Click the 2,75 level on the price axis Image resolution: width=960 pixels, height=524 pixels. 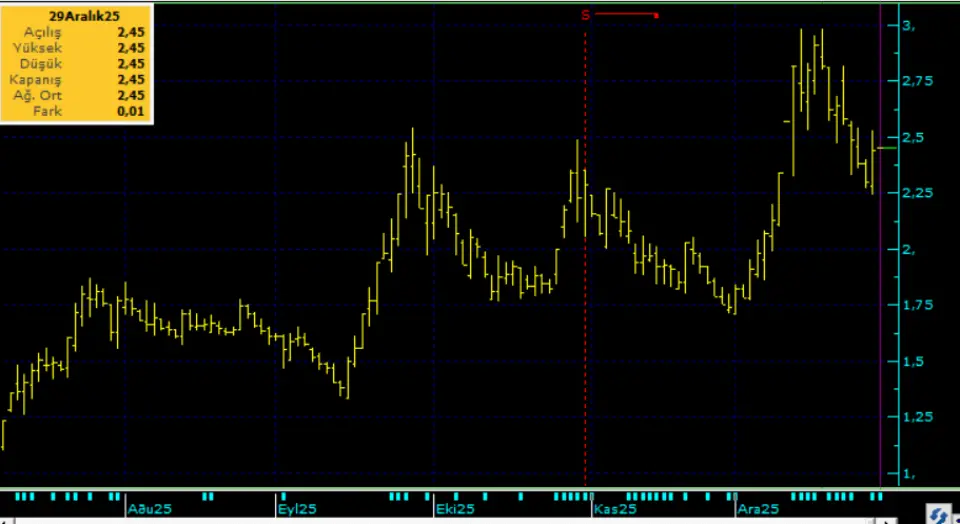tap(916, 81)
